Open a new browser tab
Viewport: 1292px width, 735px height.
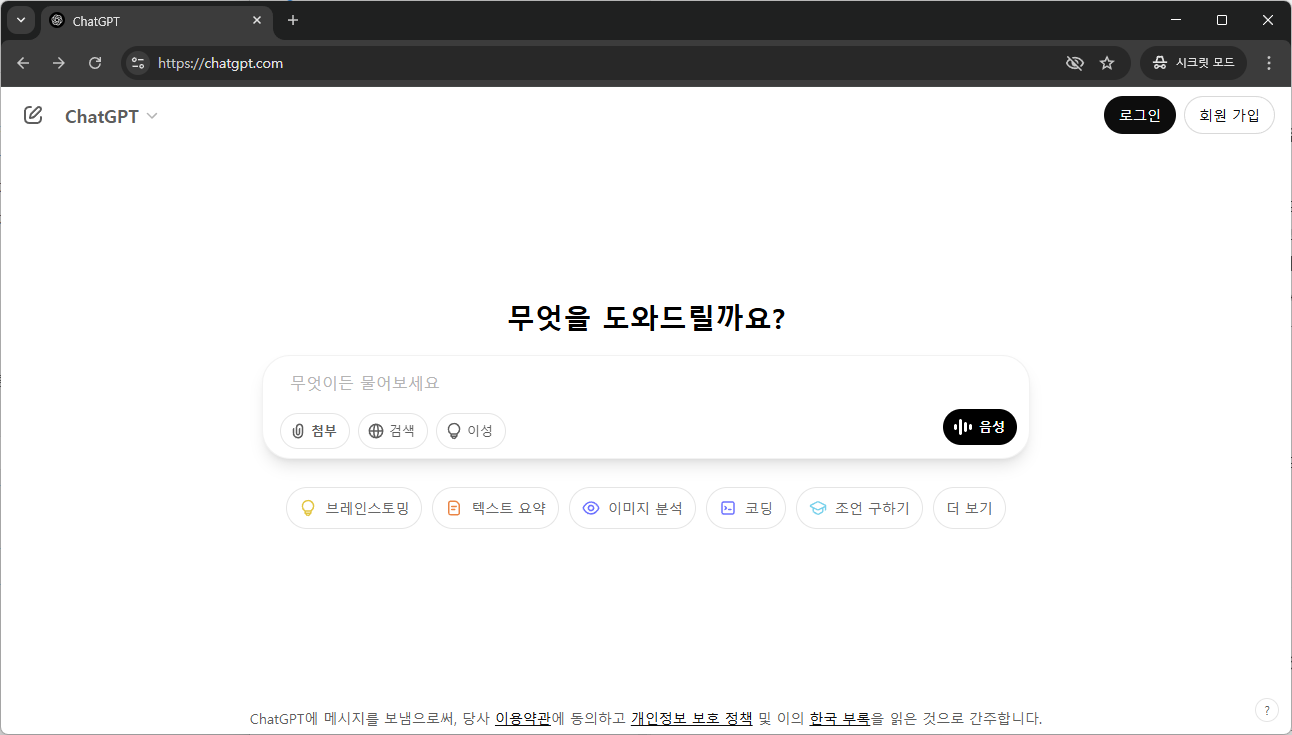pyautogui.click(x=293, y=20)
